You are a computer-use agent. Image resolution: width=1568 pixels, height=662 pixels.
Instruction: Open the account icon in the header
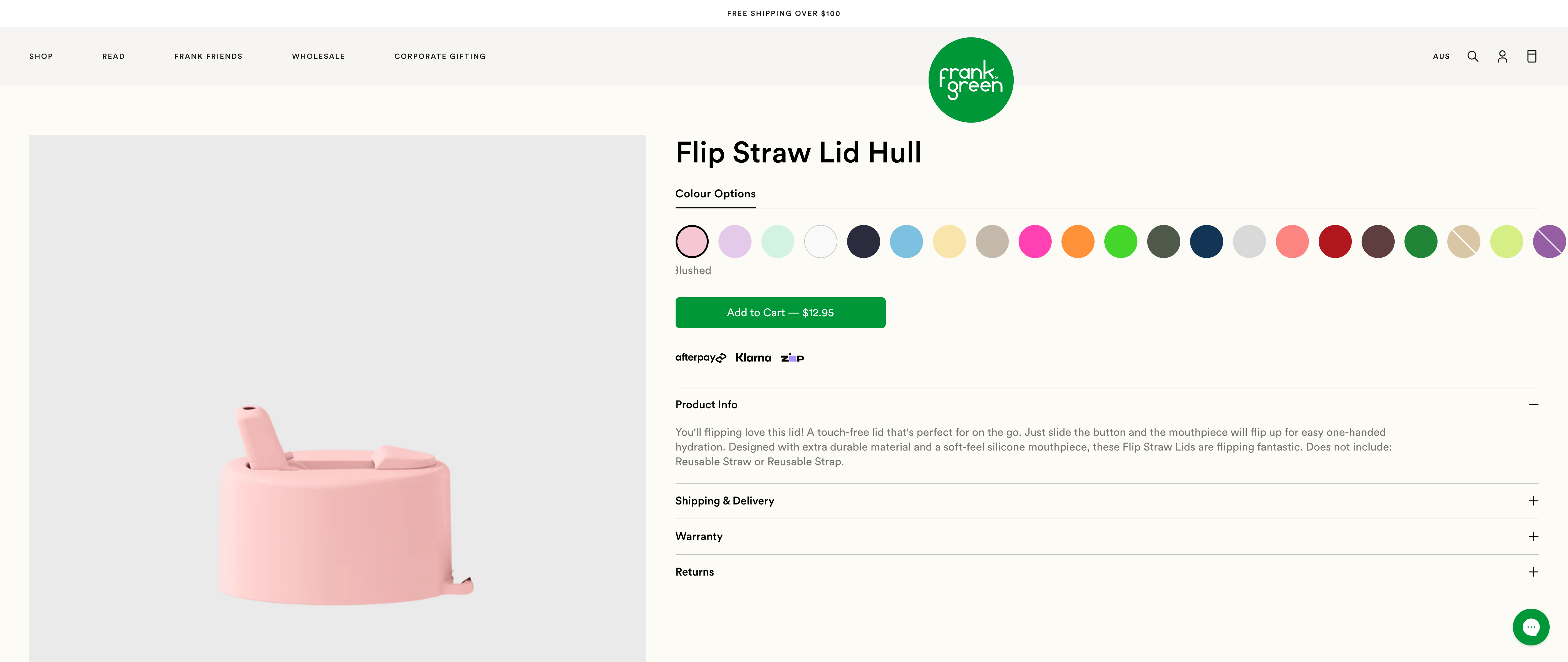pos(1502,56)
